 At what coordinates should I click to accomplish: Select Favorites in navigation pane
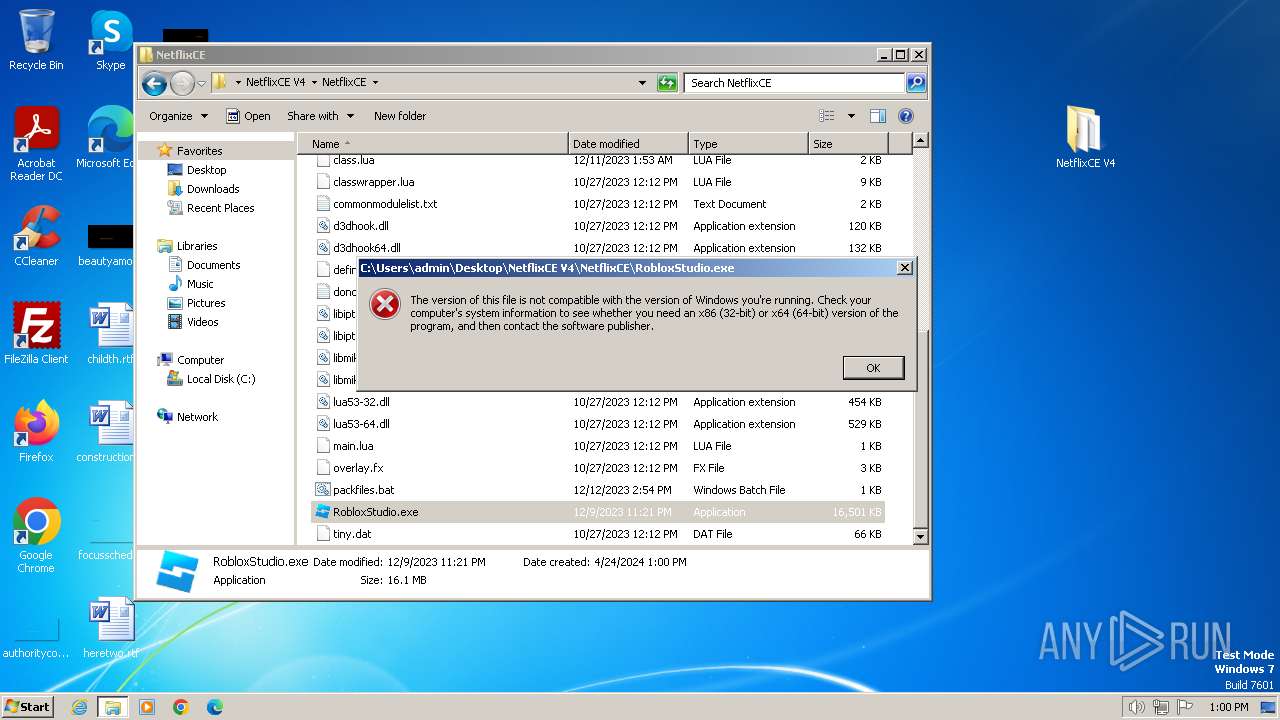click(199, 151)
